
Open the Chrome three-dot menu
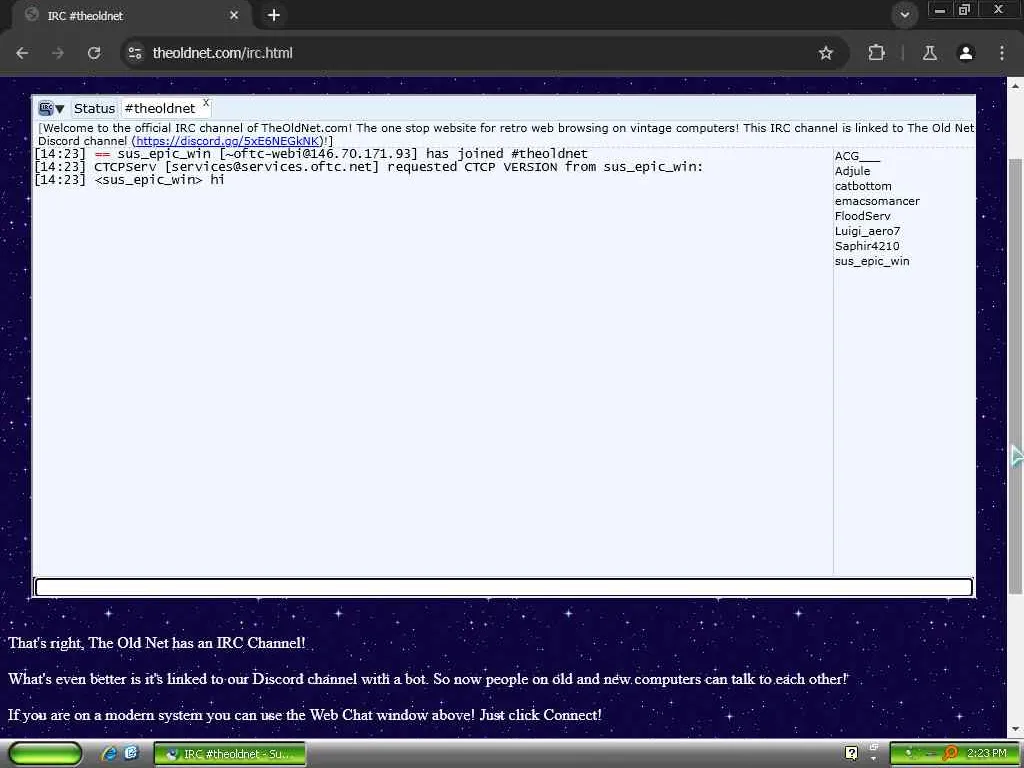pos(1002,53)
